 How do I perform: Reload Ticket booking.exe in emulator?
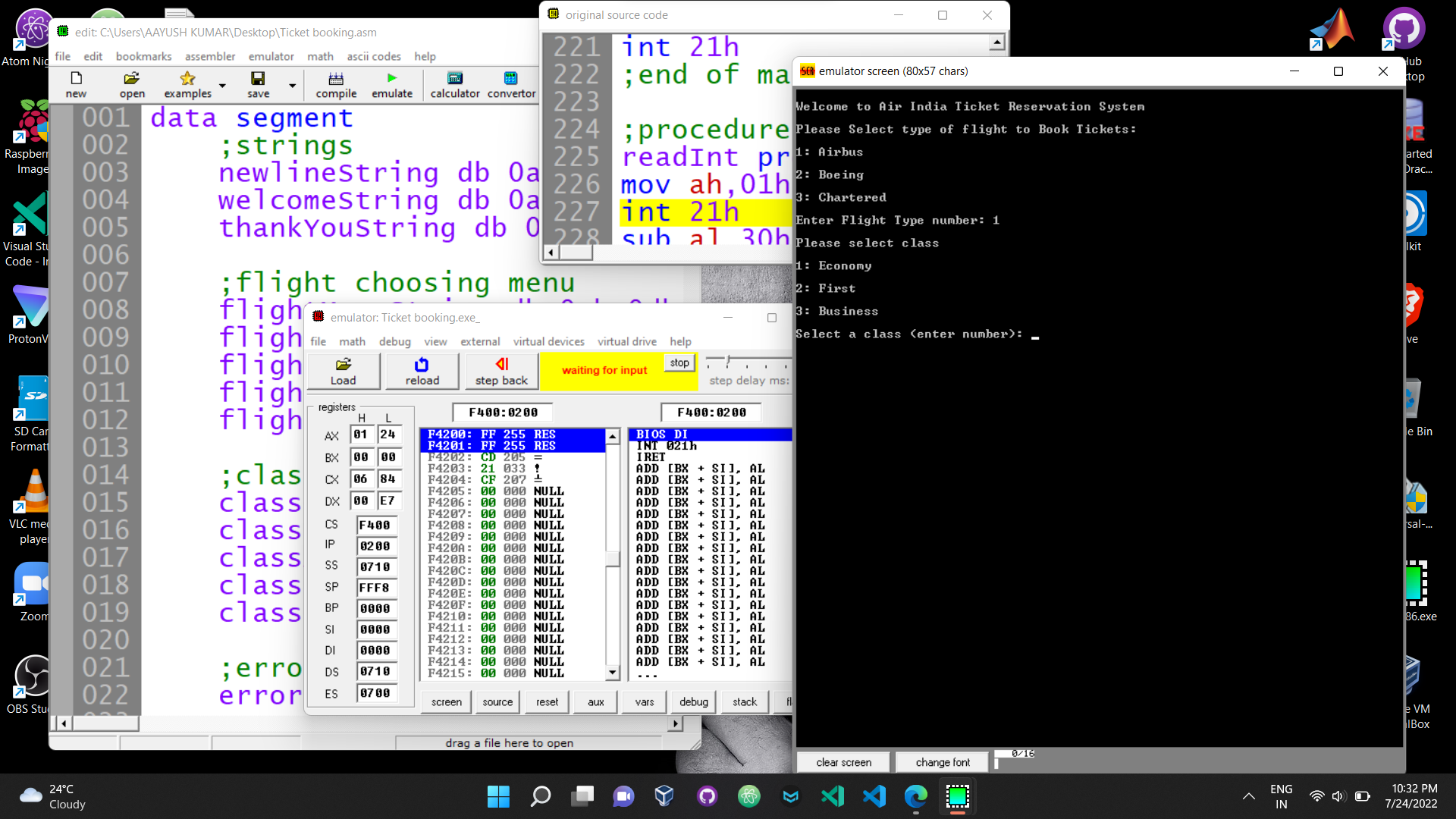click(x=422, y=371)
